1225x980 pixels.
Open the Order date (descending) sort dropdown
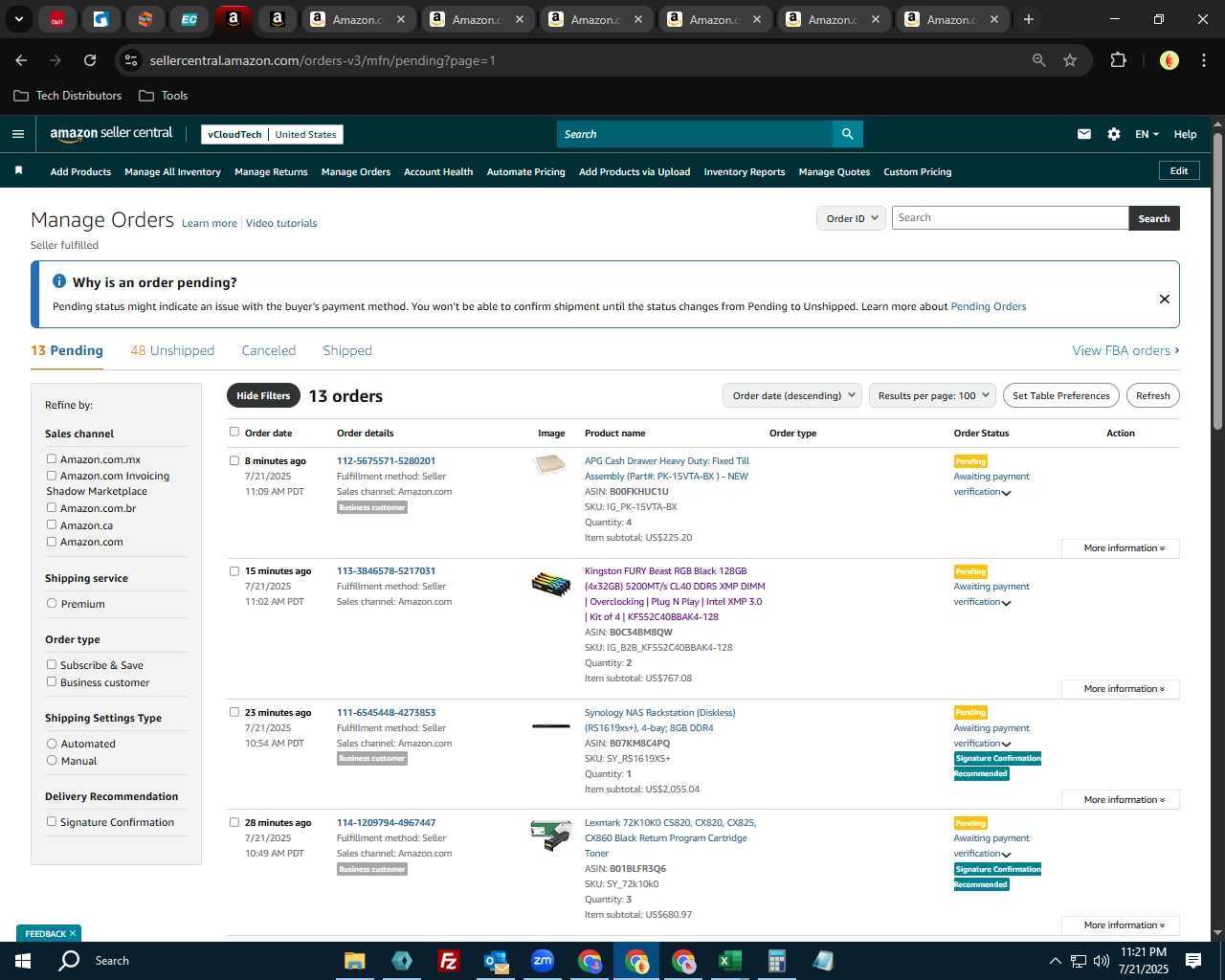click(x=791, y=395)
